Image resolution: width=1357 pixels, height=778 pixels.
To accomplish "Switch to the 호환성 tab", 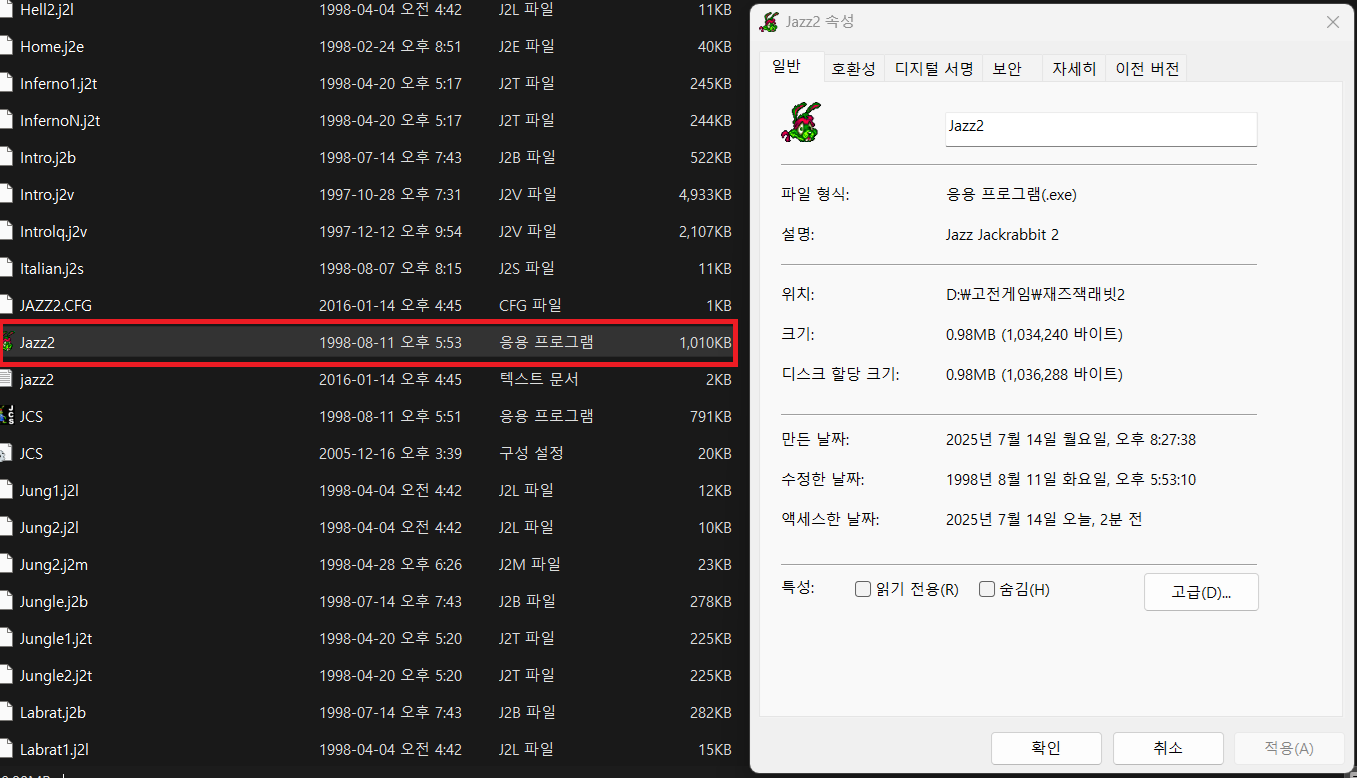I will (x=853, y=69).
